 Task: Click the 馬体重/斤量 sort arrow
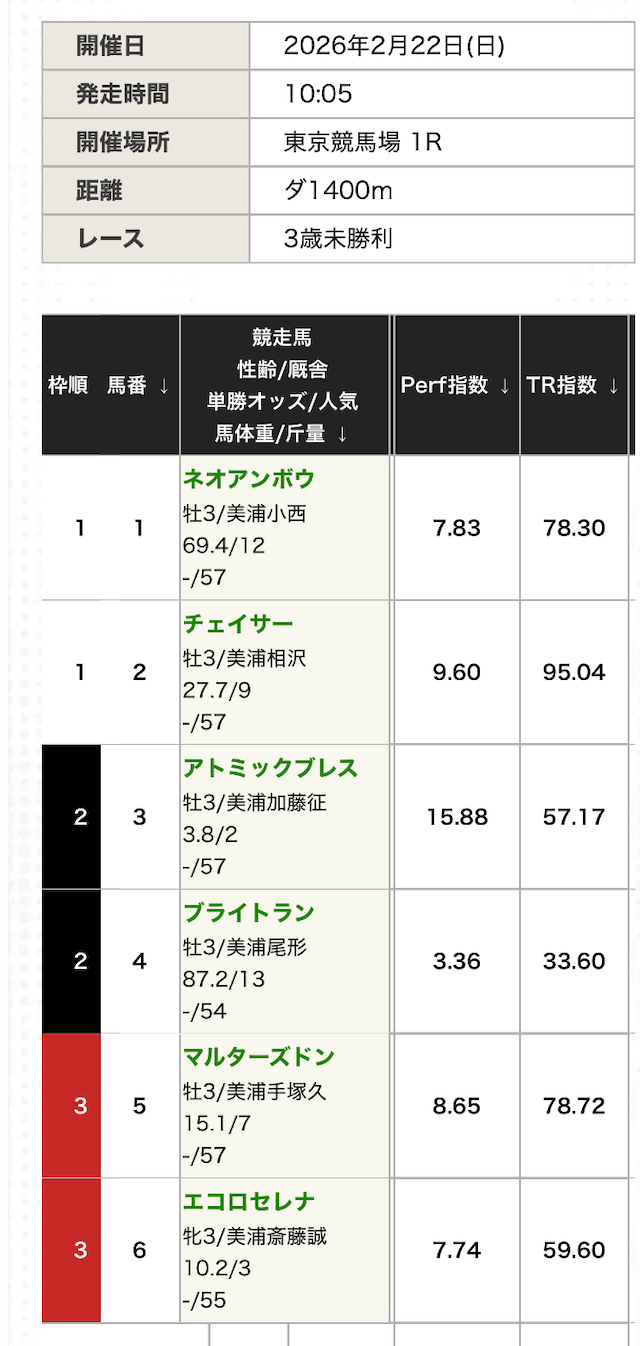tap(343, 434)
